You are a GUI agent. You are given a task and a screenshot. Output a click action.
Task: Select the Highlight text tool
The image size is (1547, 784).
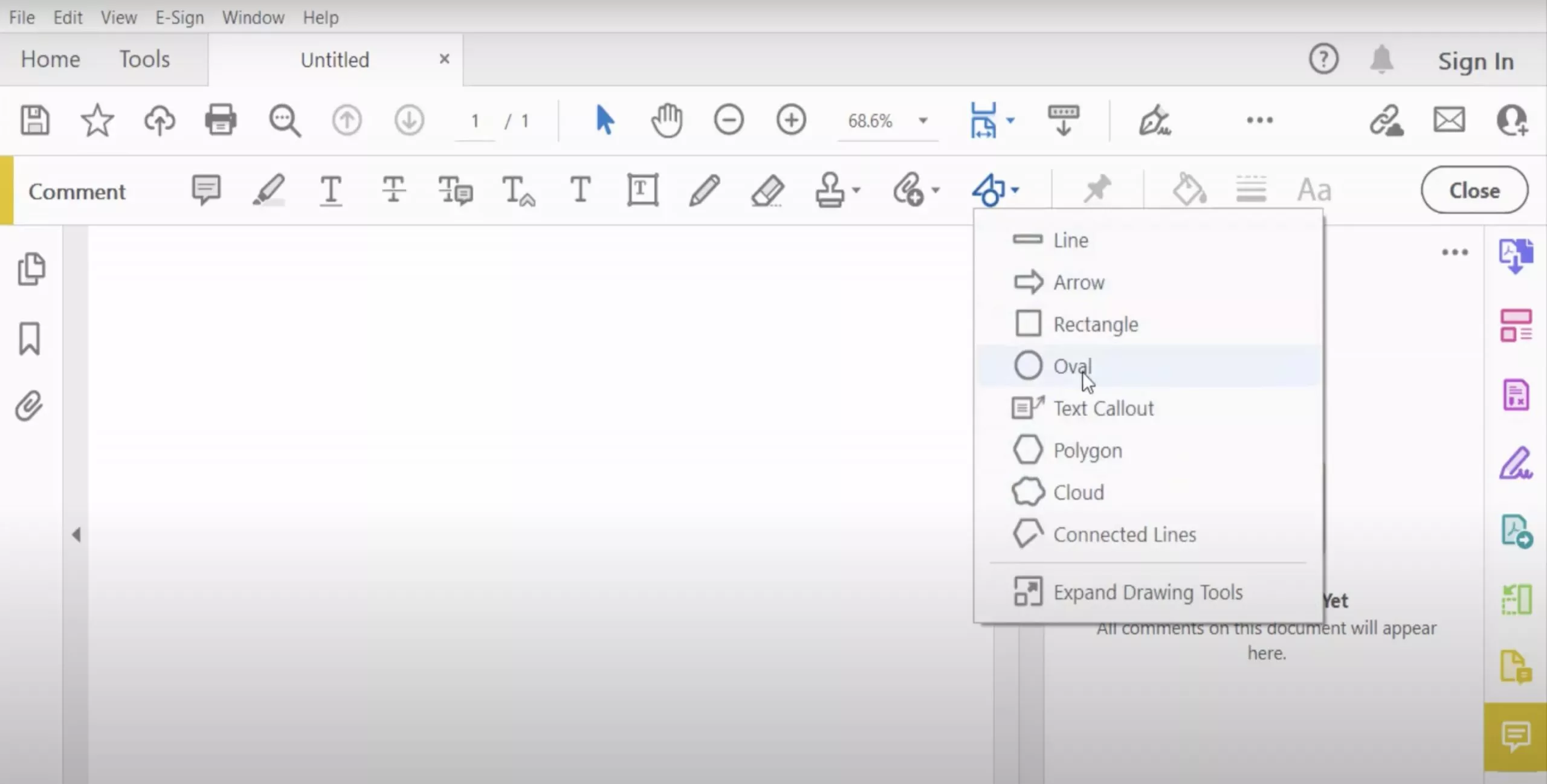pos(269,190)
